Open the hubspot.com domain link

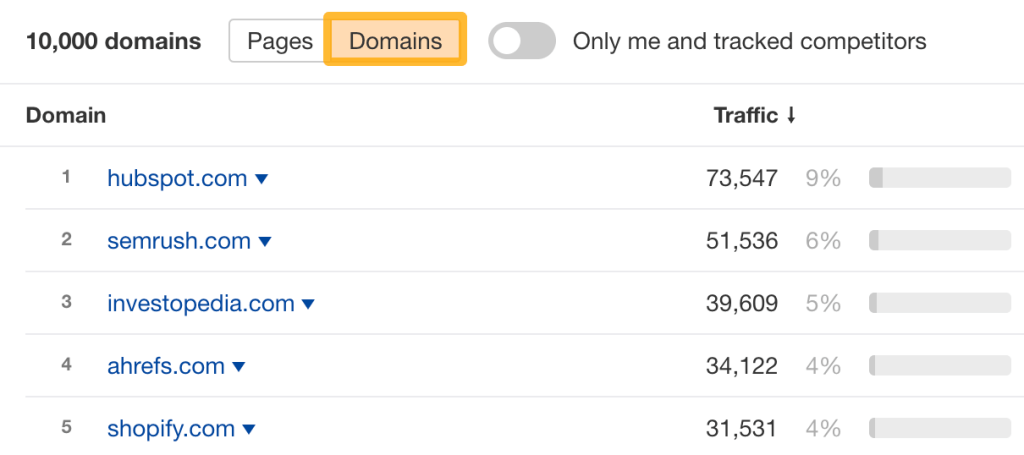pyautogui.click(x=177, y=178)
